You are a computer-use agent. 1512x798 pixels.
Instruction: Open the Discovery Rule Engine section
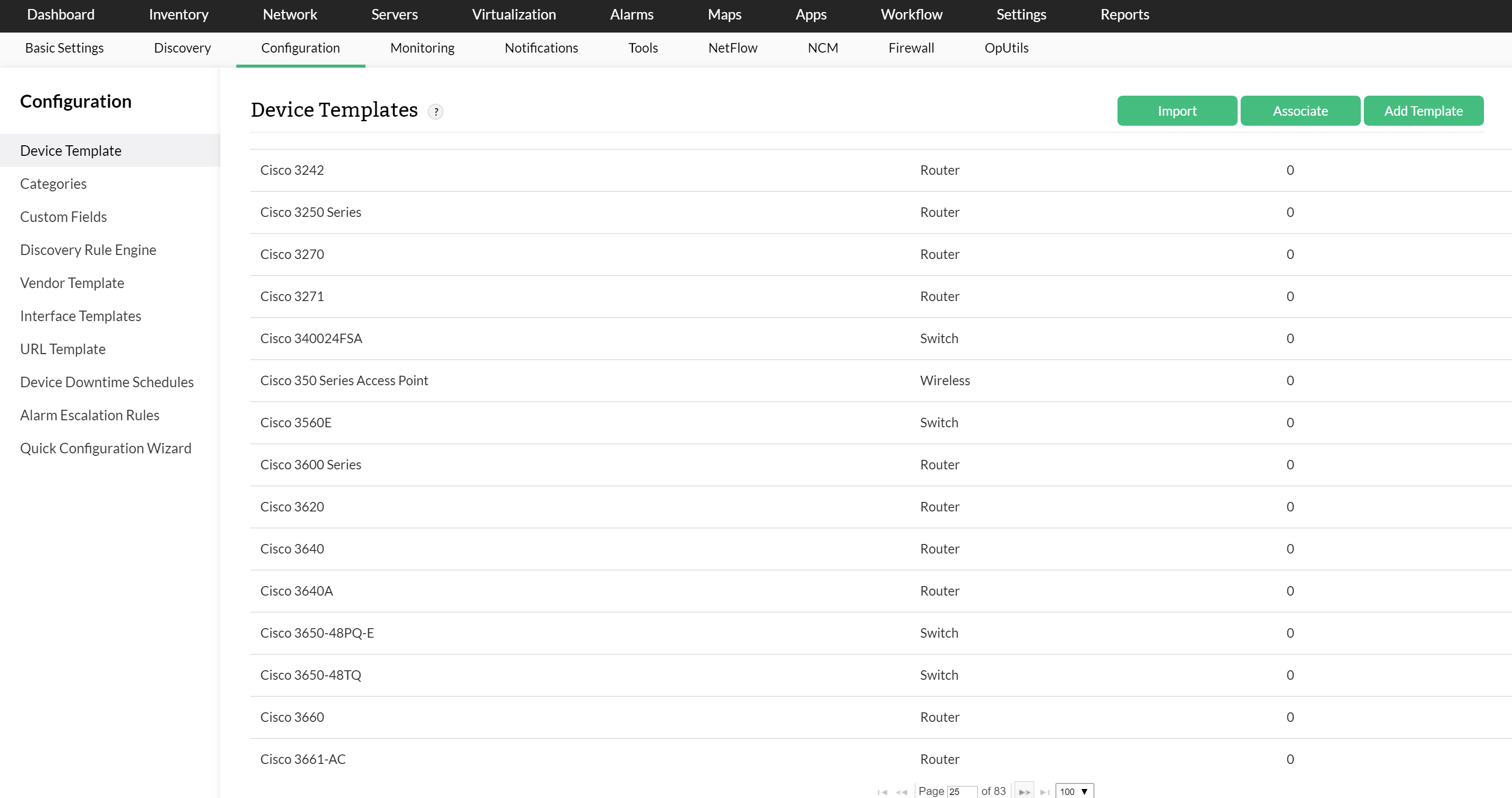[x=88, y=249]
